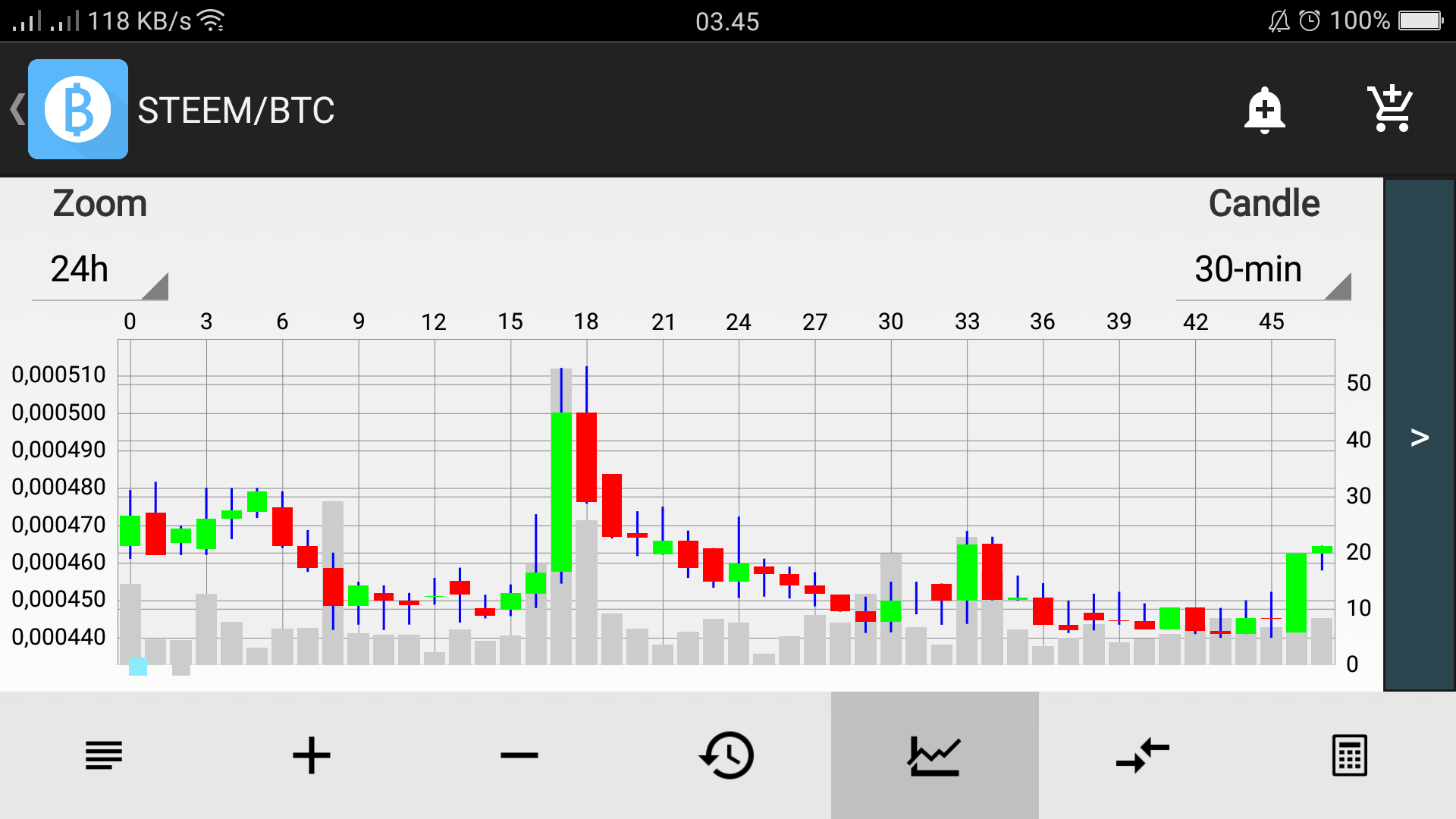Tap the green candle at far right
The height and width of the screenshot is (819, 1456).
1322,549
